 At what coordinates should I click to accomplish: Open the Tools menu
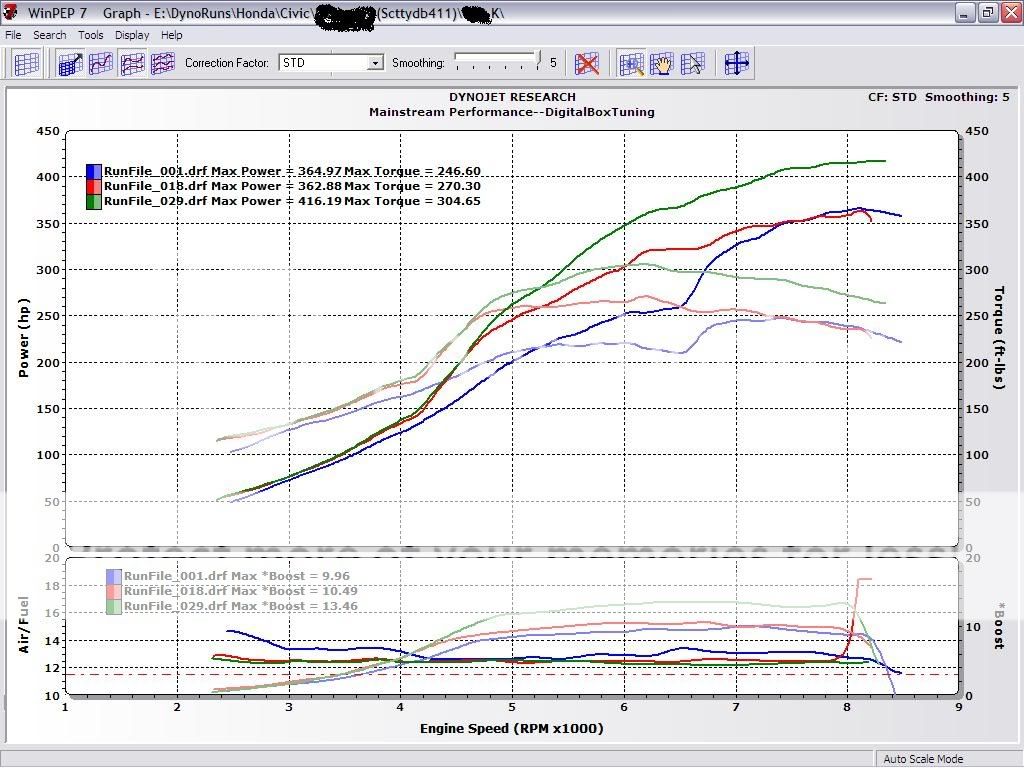point(91,35)
